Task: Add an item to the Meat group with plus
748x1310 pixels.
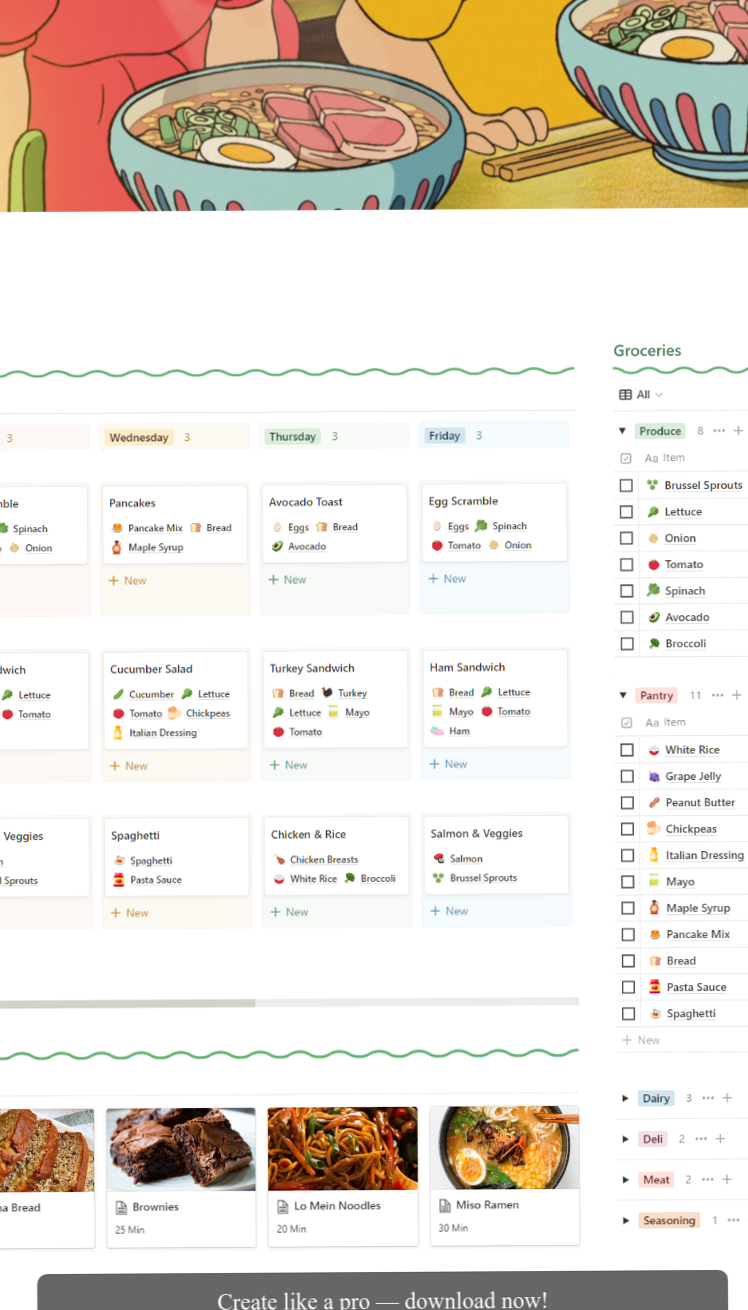Action: point(726,1180)
